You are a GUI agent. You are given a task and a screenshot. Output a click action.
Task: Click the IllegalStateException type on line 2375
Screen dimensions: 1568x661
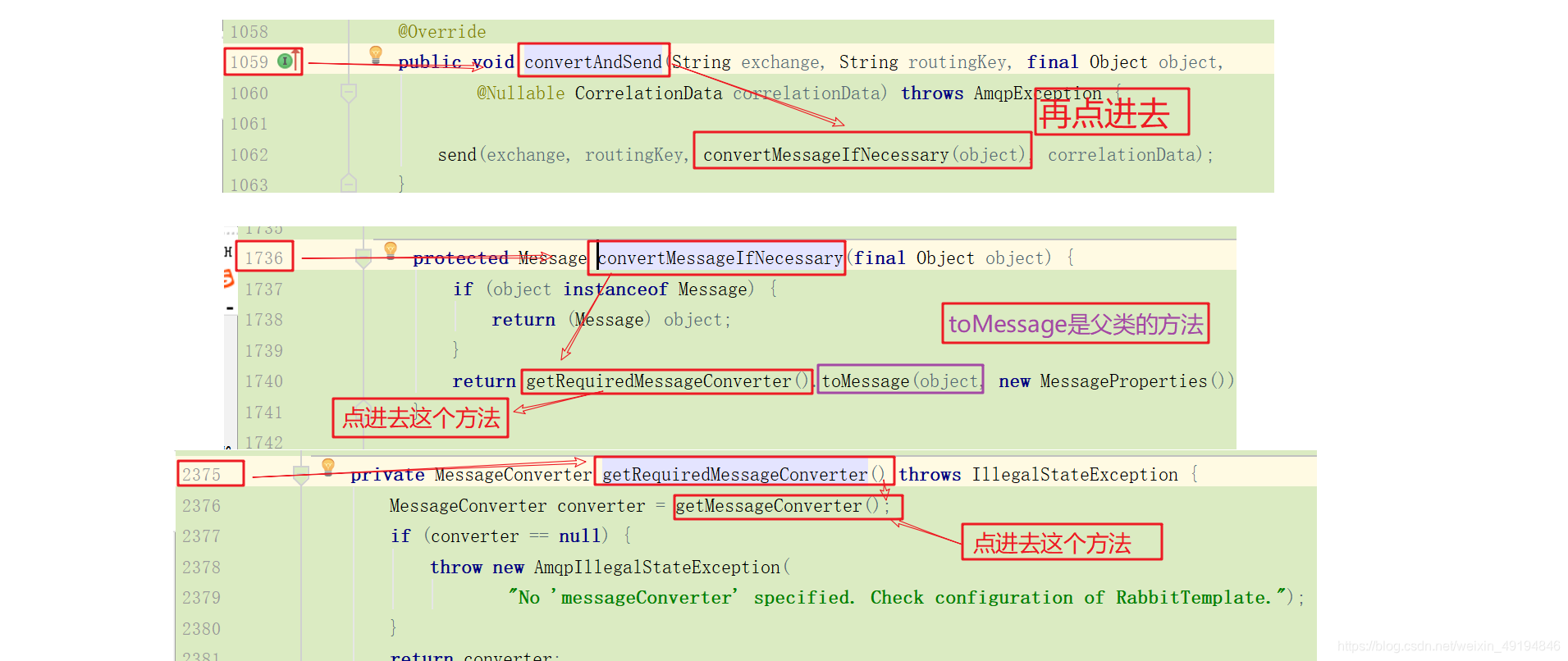[1075, 475]
